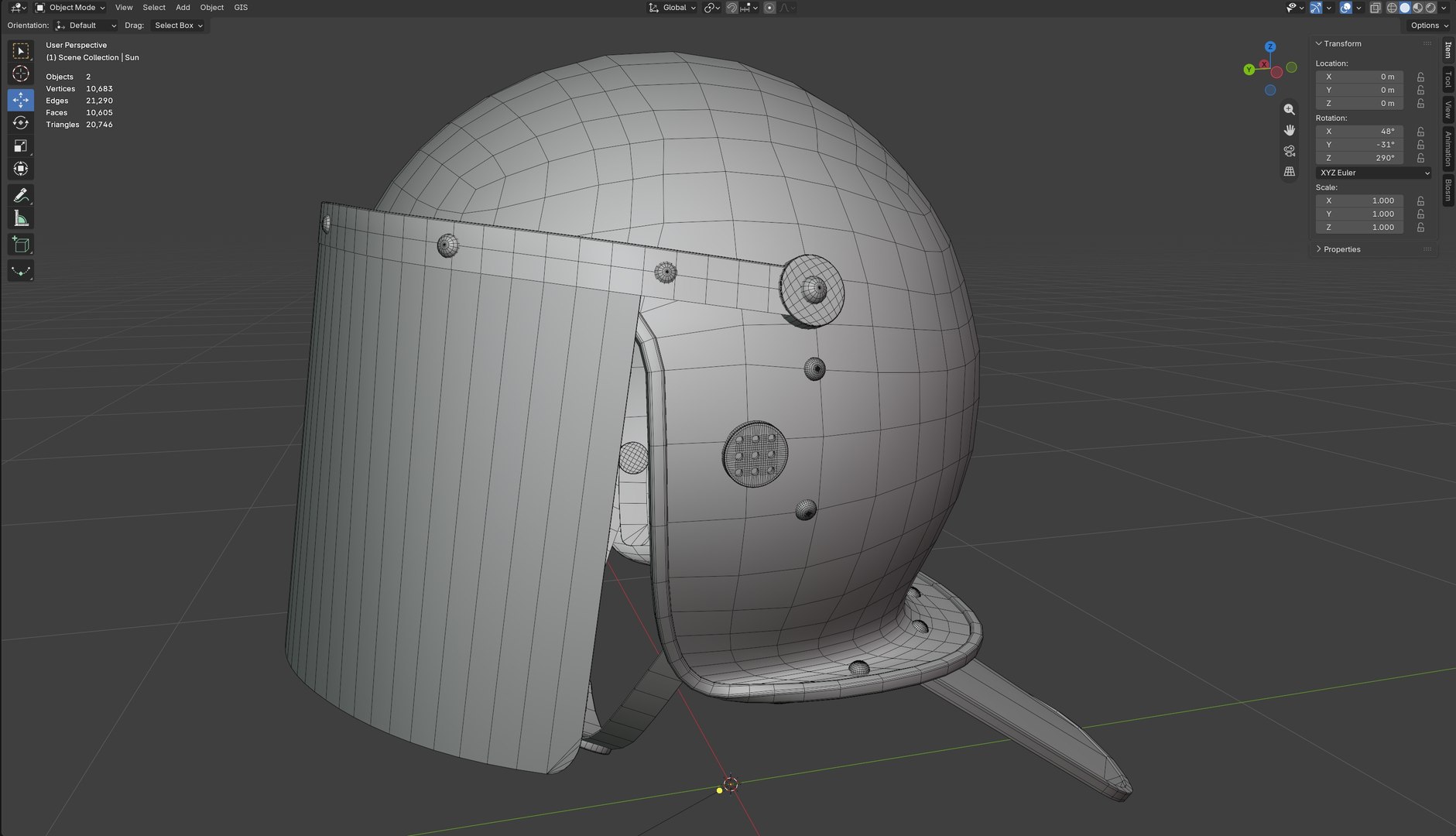Select wireframe viewport shading
Screen dimensions: 1456x836
pyautogui.click(x=1392, y=8)
